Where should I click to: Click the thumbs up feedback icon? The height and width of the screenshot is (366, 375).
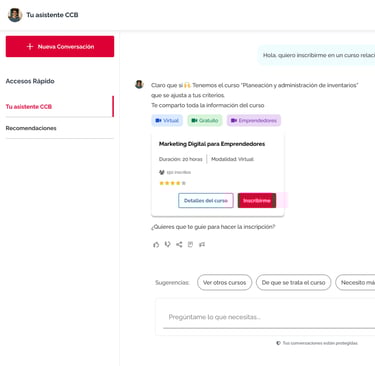(156, 245)
